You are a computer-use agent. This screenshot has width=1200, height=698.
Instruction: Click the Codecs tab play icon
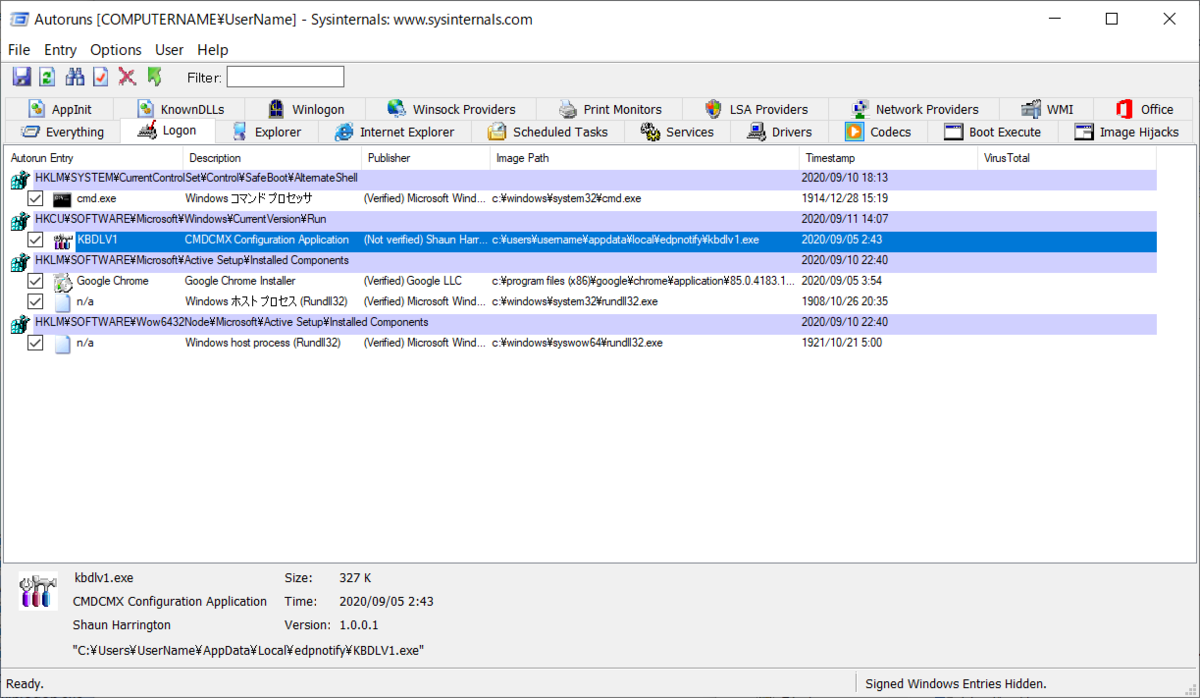pyautogui.click(x=854, y=132)
